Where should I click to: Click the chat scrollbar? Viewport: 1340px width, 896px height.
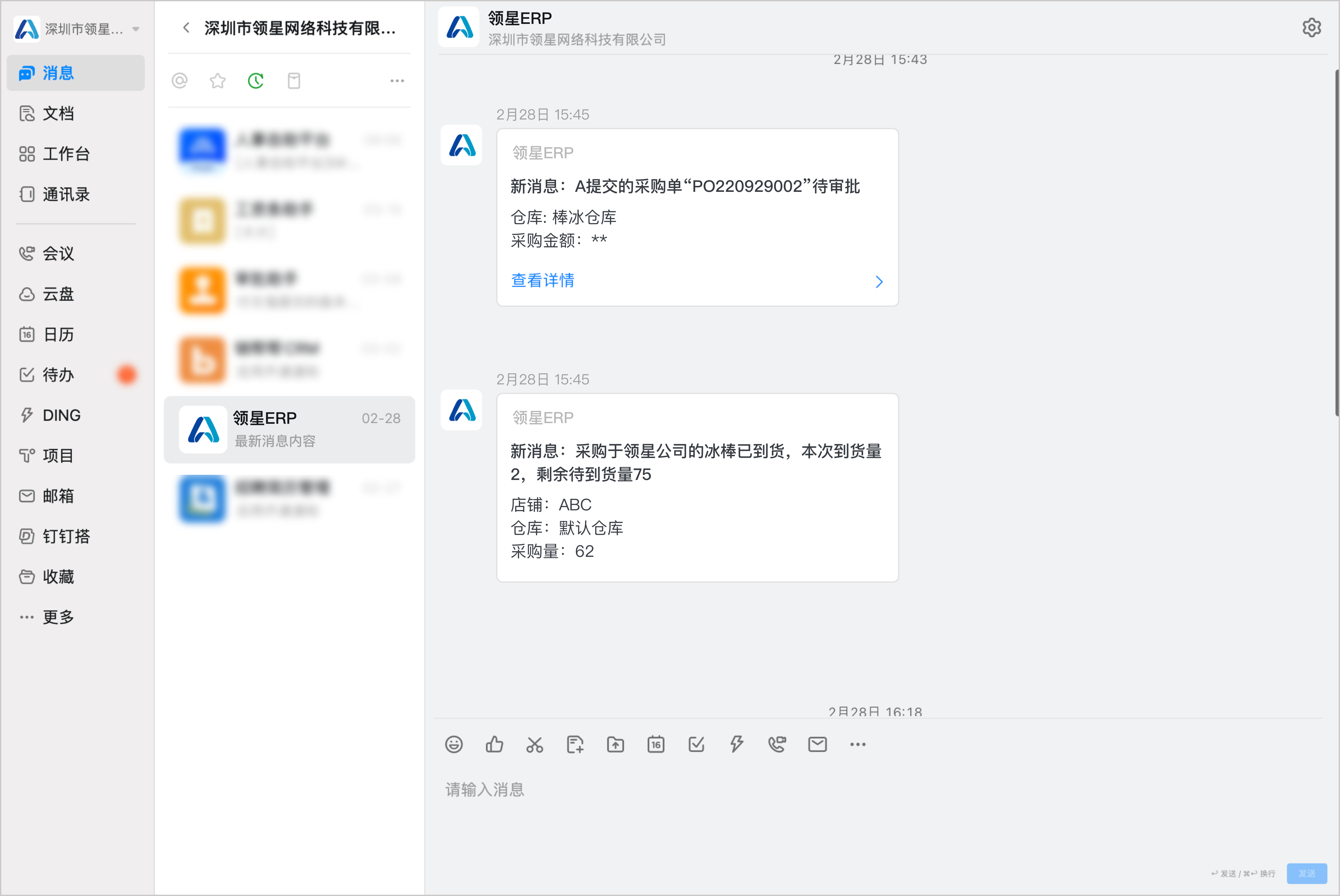[1336, 243]
